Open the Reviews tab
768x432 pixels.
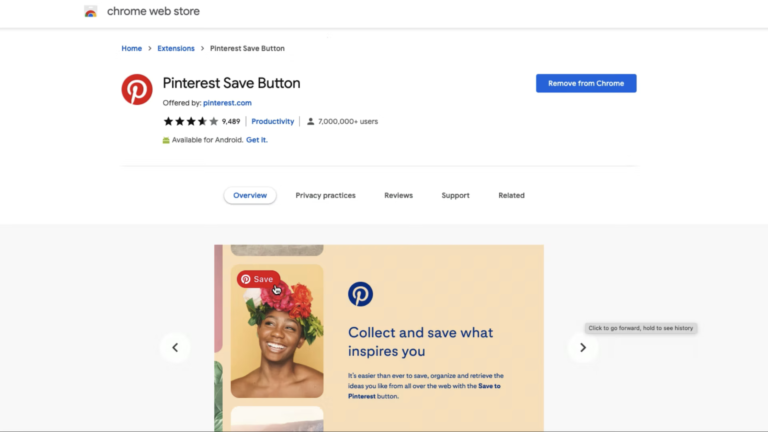point(398,195)
